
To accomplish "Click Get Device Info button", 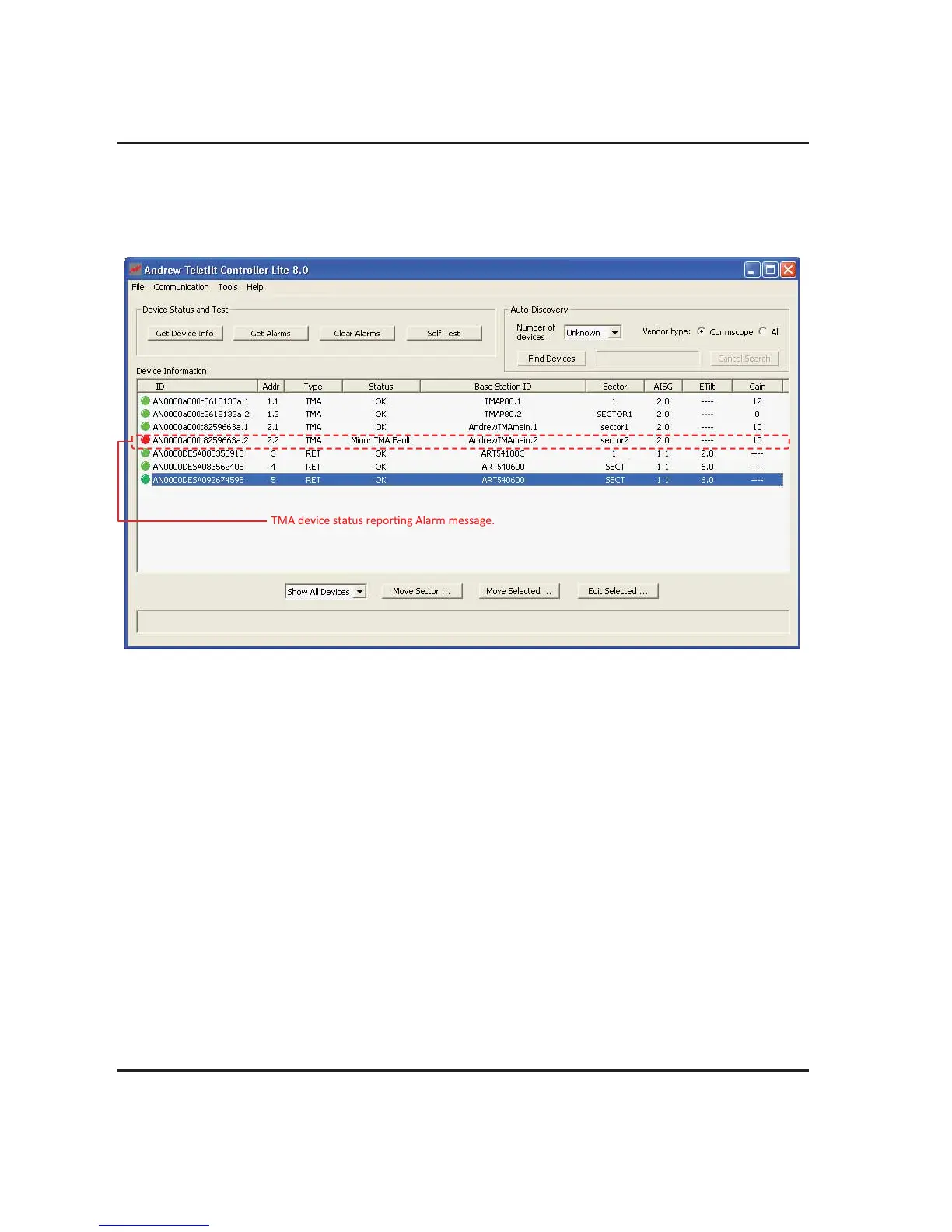I will click(185, 333).
